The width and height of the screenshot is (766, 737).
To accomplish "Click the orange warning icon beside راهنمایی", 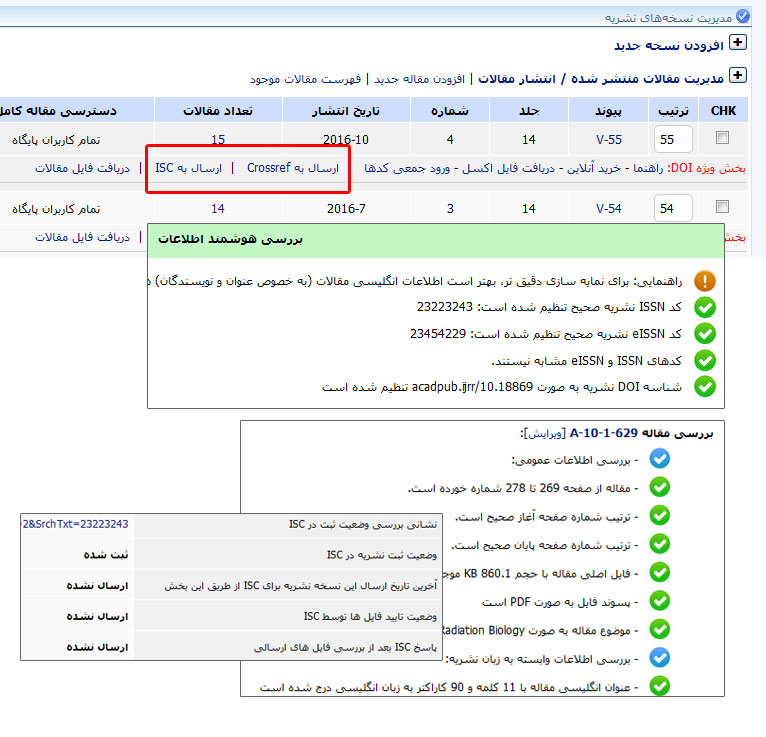I will [x=705, y=282].
